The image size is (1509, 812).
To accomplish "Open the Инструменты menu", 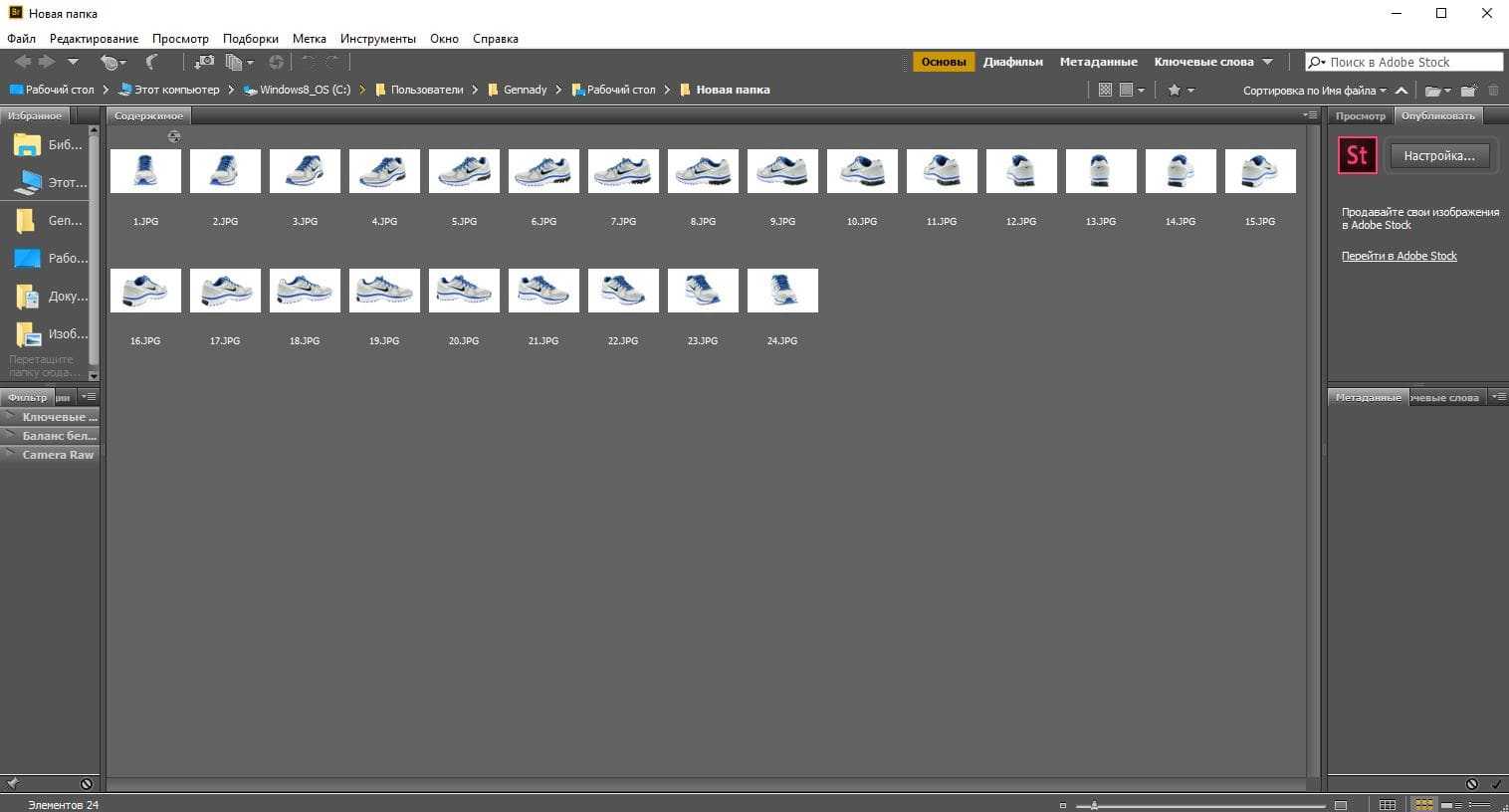I will (377, 39).
